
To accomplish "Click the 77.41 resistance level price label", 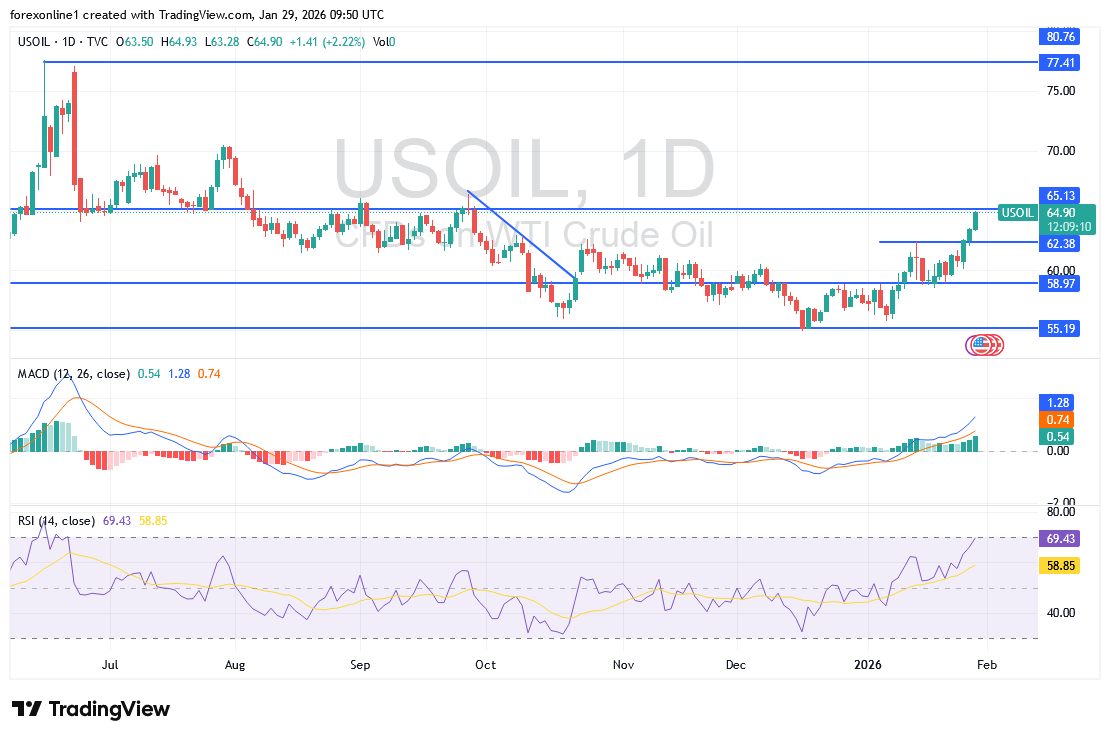I will coord(1060,62).
